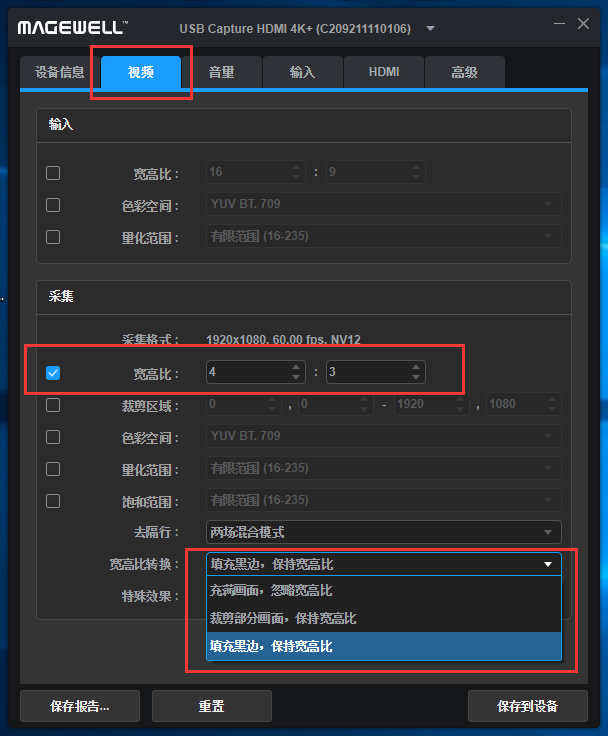Switch to the 高级 tab
This screenshot has width=608, height=736.
pos(464,72)
